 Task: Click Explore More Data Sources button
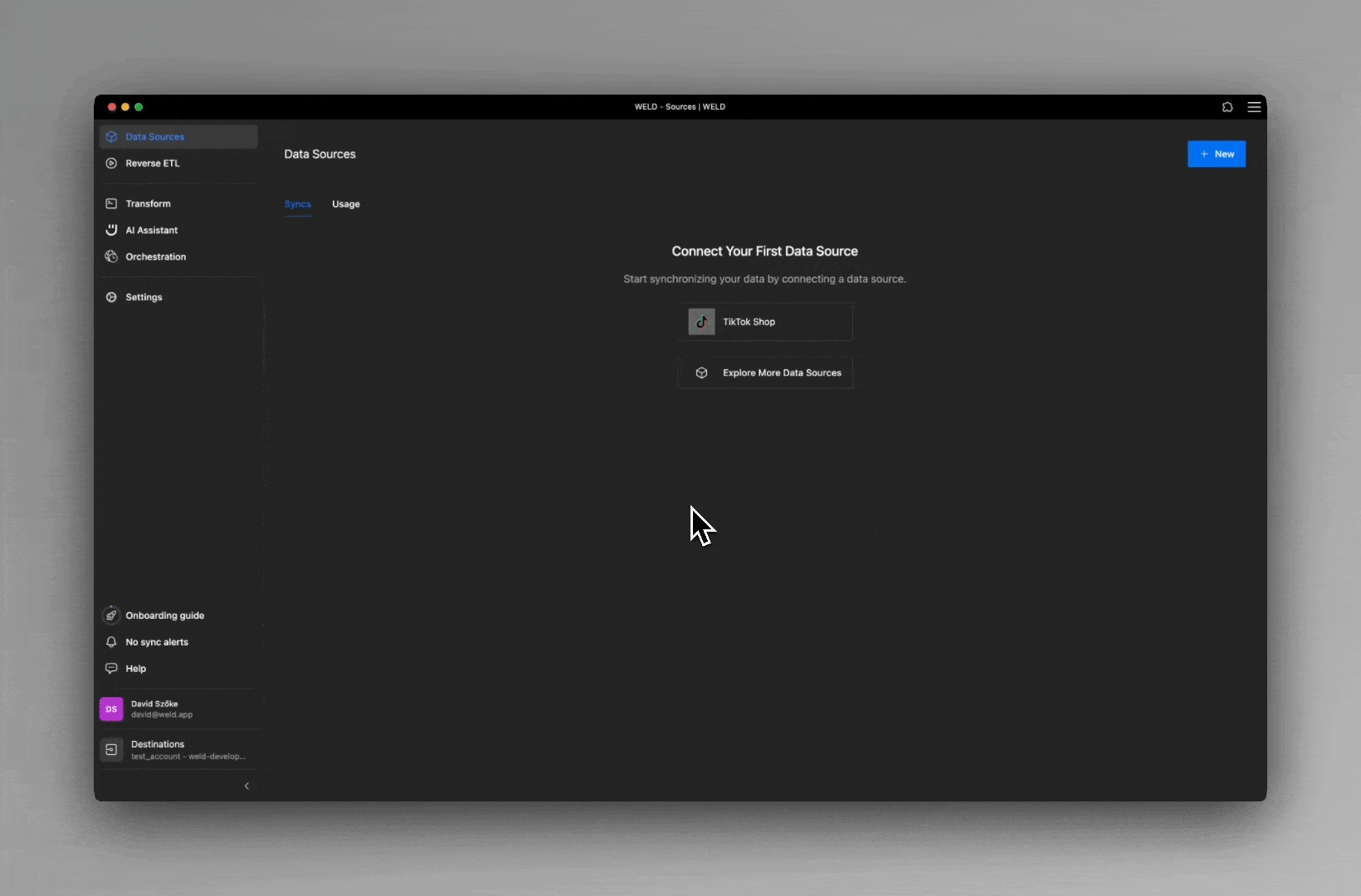tap(765, 373)
